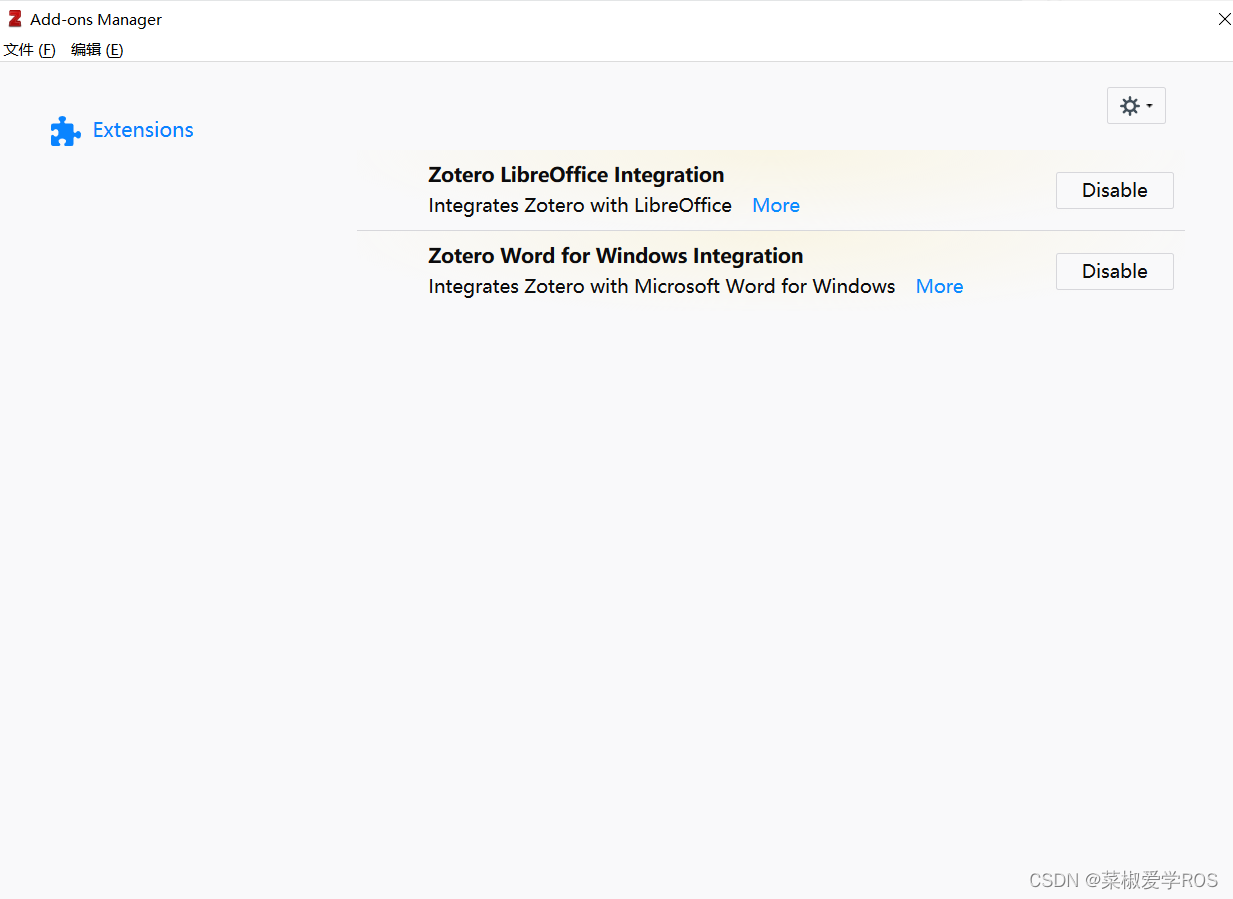1233x899 pixels.
Task: Click the Zotero logo in title bar
Action: pyautogui.click(x=15, y=19)
